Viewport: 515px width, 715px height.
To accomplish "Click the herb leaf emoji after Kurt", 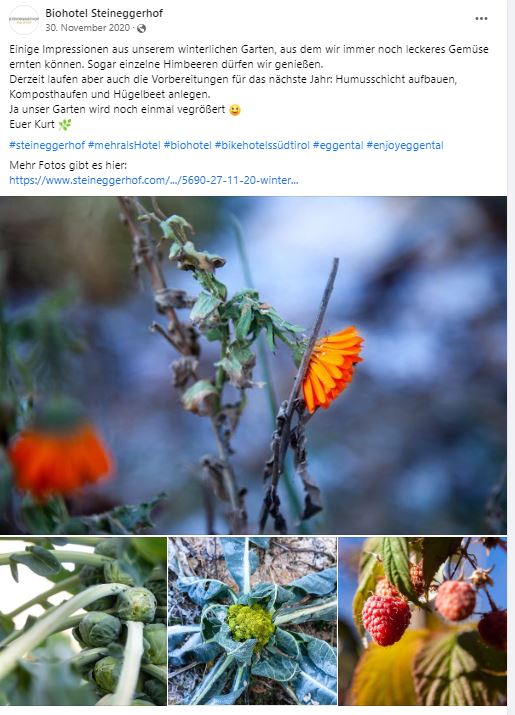I will pos(65,124).
